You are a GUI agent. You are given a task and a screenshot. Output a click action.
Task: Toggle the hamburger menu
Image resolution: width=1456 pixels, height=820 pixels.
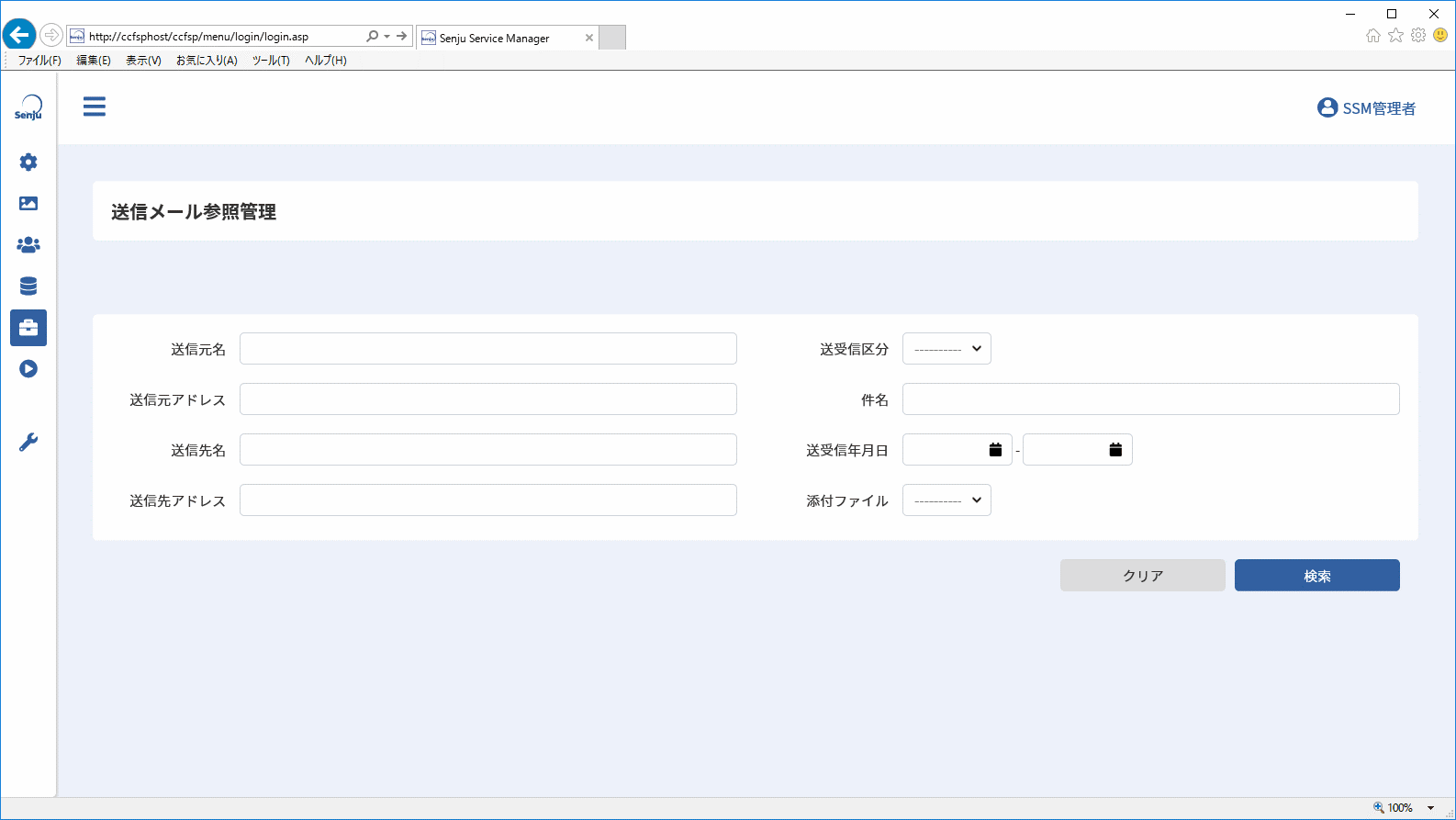[x=95, y=107]
